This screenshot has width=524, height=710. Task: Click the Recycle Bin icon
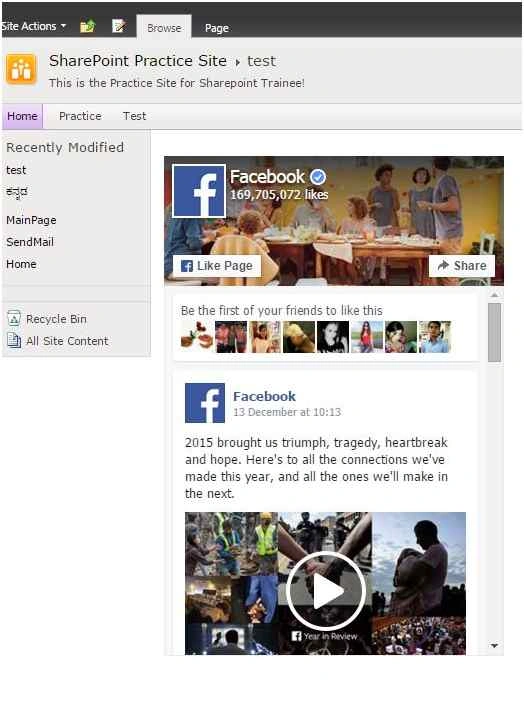tap(14, 318)
